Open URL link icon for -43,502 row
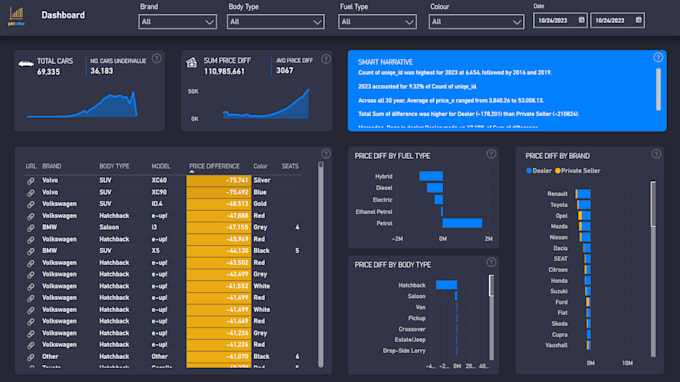Screen dimensions: 680x382 tap(30, 263)
